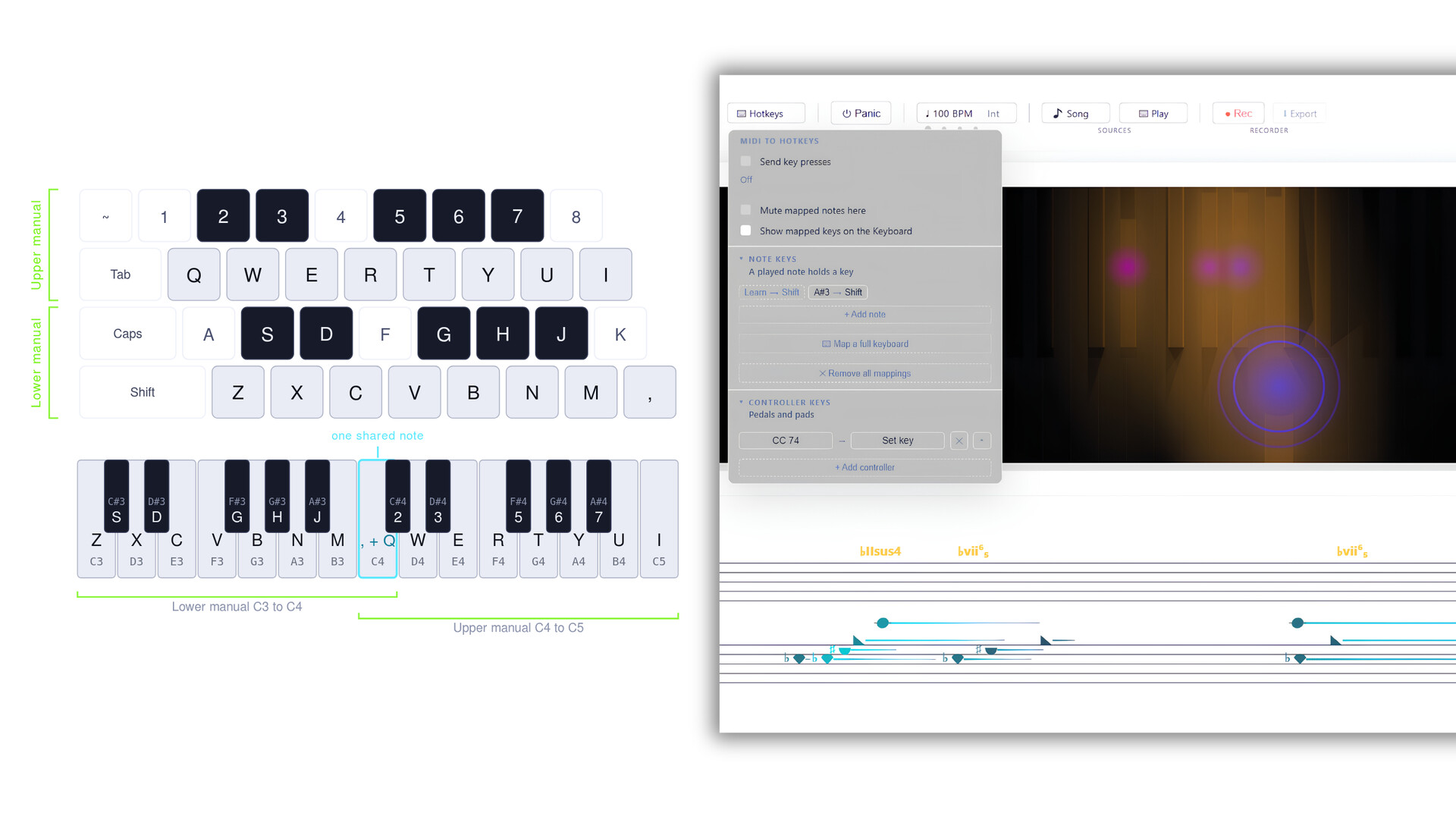Click the Q key in the upper manual row

click(194, 275)
